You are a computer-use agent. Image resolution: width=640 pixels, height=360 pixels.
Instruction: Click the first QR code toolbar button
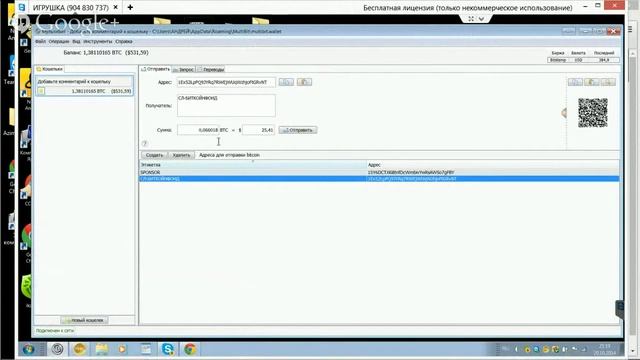click(576, 82)
